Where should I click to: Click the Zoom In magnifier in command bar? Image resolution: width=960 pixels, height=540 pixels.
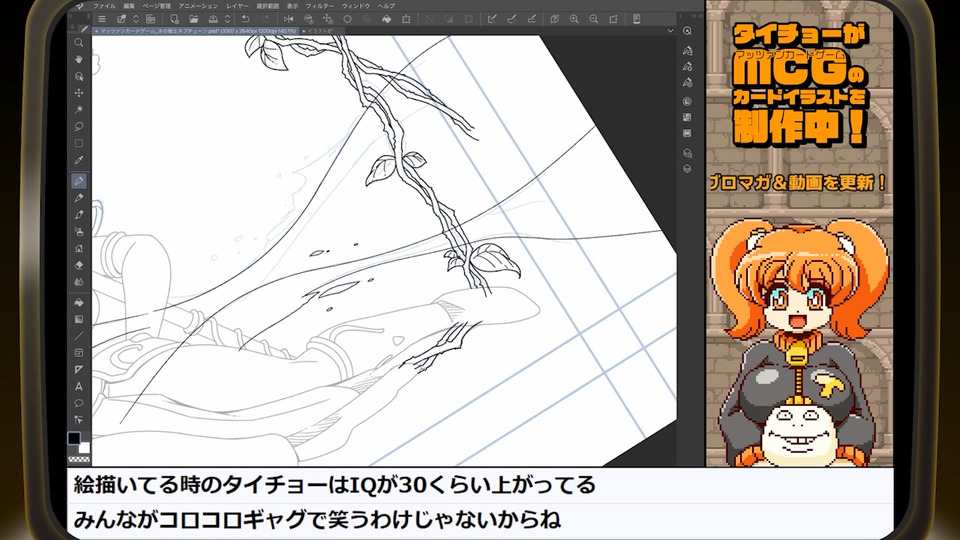click(x=574, y=19)
